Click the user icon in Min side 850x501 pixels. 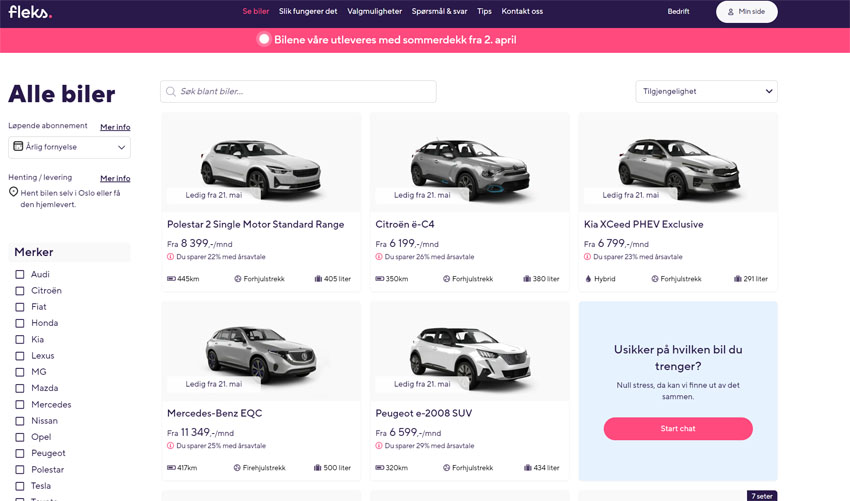[731, 12]
